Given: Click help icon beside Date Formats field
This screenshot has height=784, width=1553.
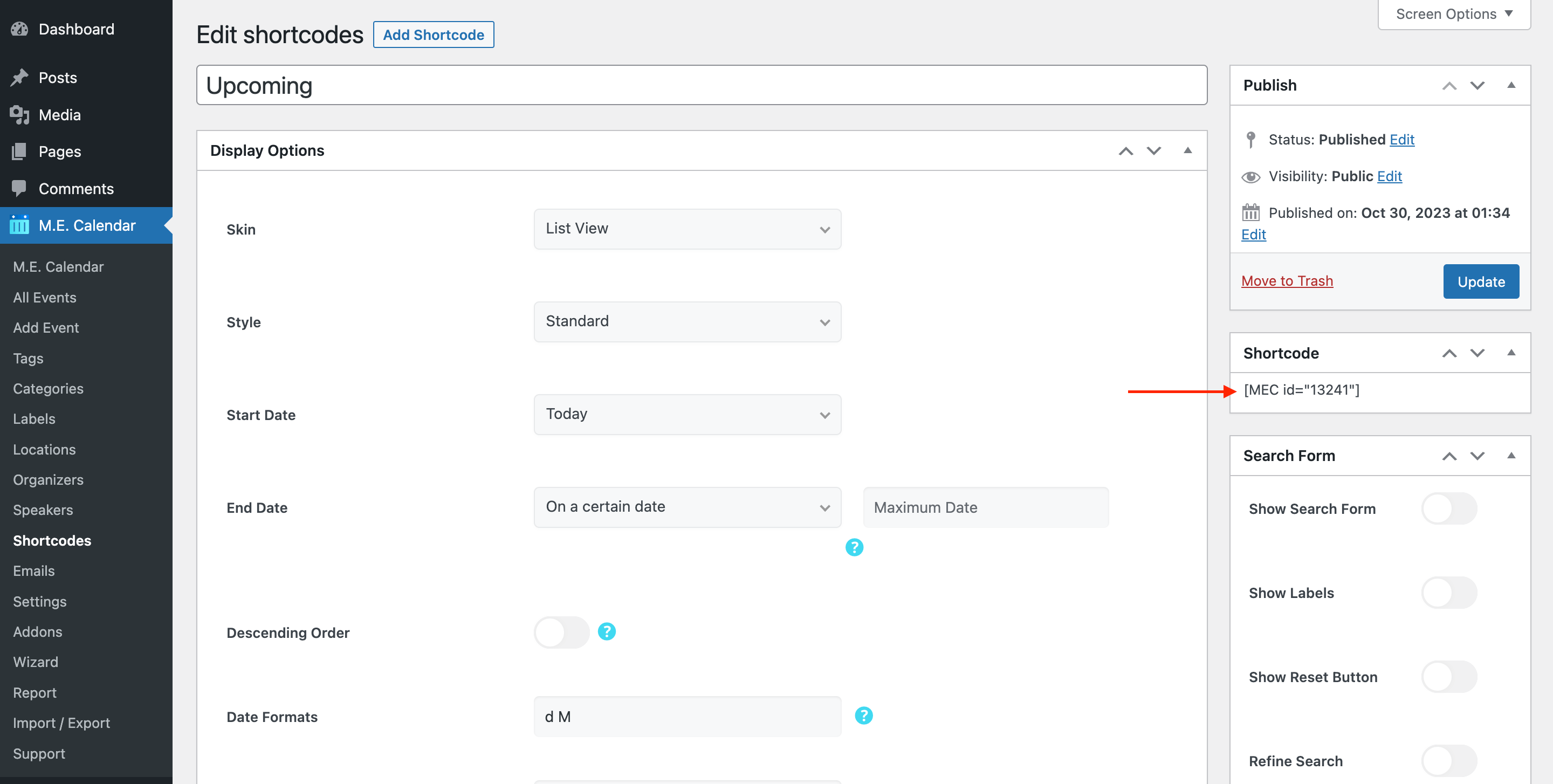Looking at the screenshot, I should (x=863, y=716).
